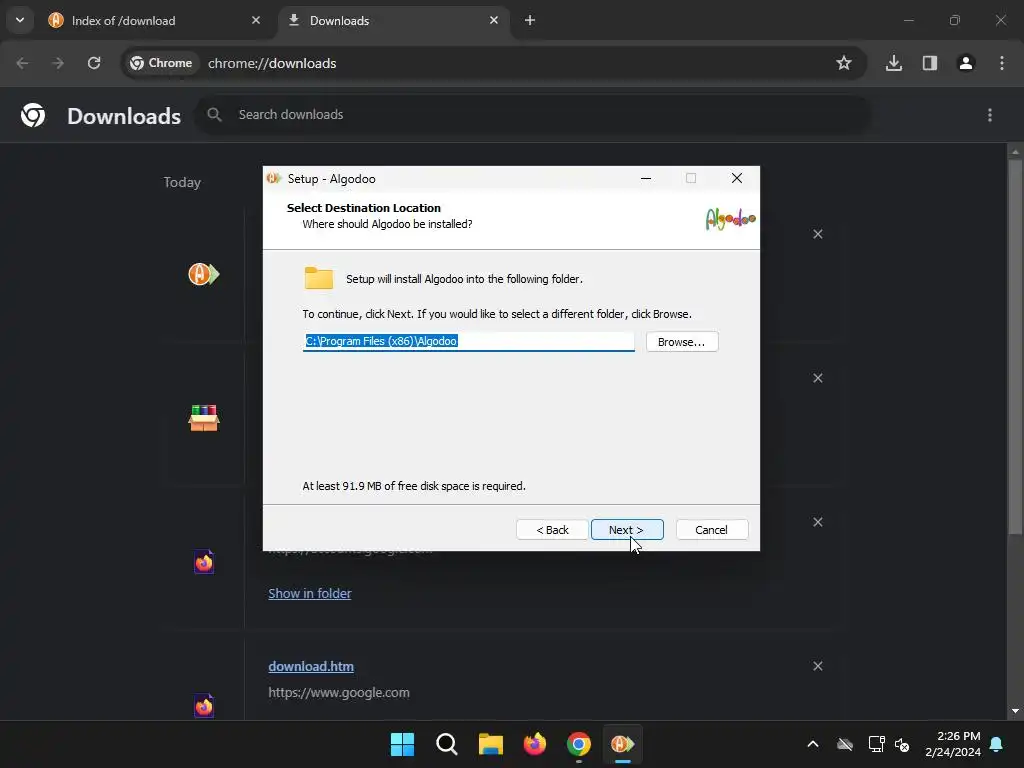Go back in Chrome navigation
Screen dimensions: 1024x768
[x=22, y=63]
